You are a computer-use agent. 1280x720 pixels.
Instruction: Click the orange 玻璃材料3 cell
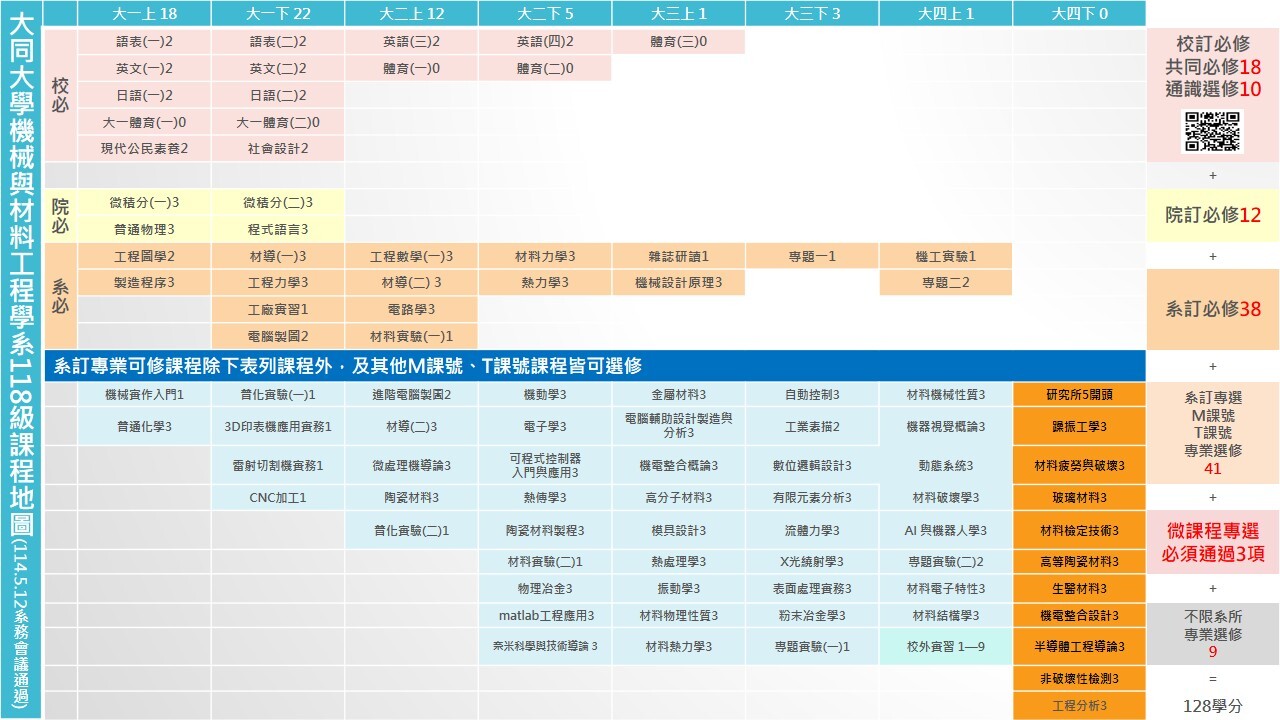click(x=1079, y=497)
